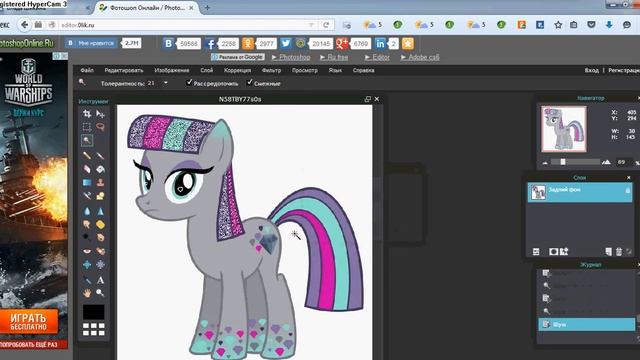Viewport: 640px width, 360px height.
Task: Open the Справка menu
Action: (x=363, y=70)
